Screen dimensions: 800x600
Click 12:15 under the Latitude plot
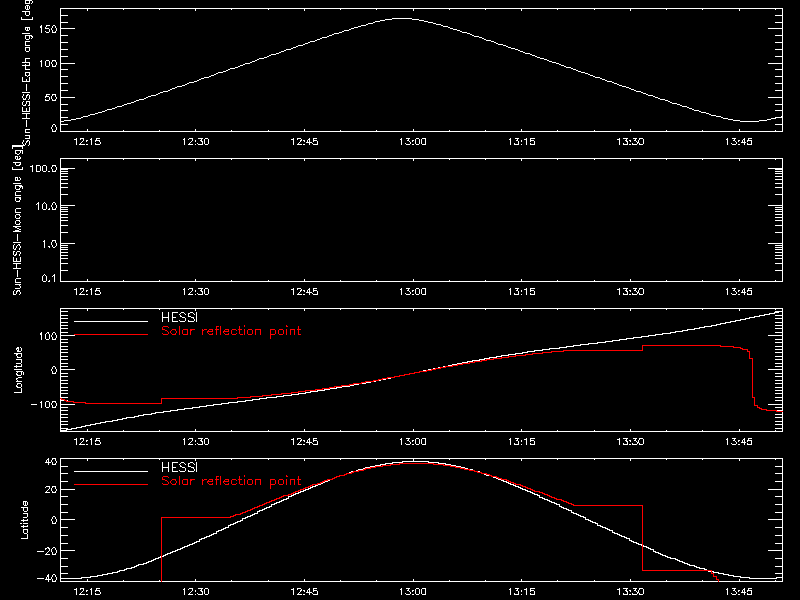coord(87,592)
